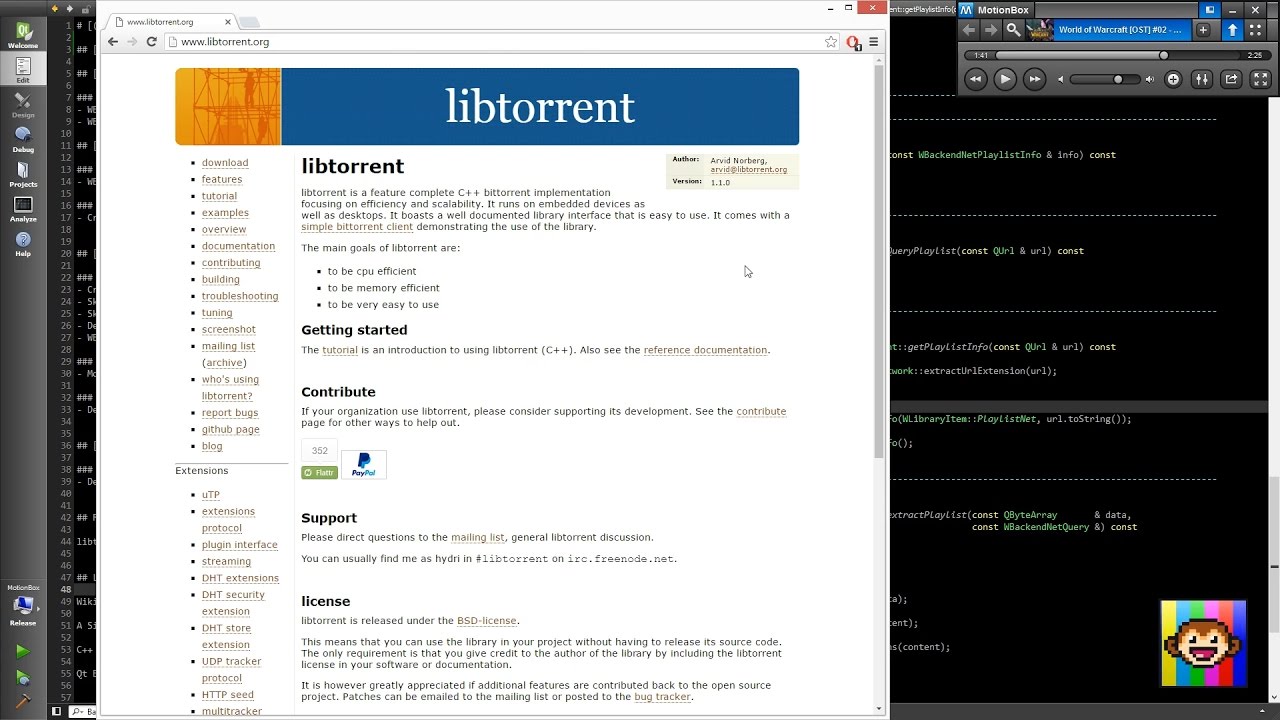The width and height of the screenshot is (1280, 720).
Task: Open the examples sidebar link
Action: coord(225,213)
